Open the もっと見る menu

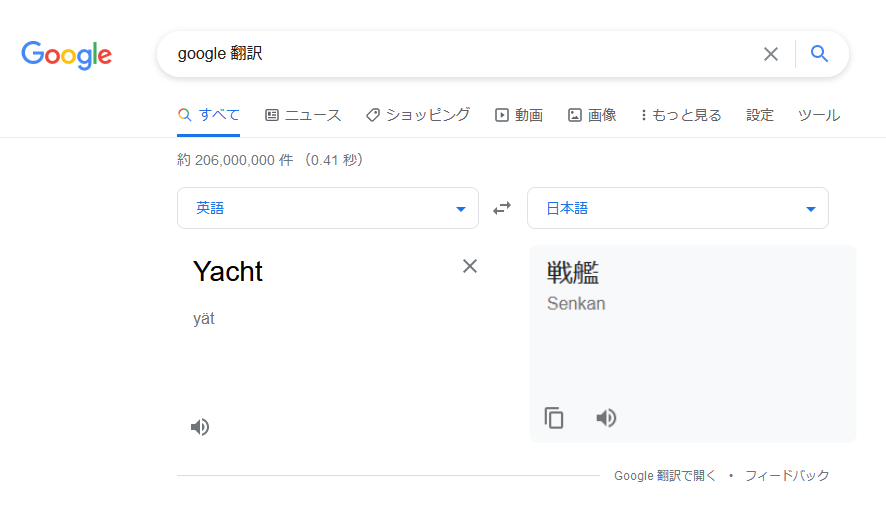tap(681, 115)
